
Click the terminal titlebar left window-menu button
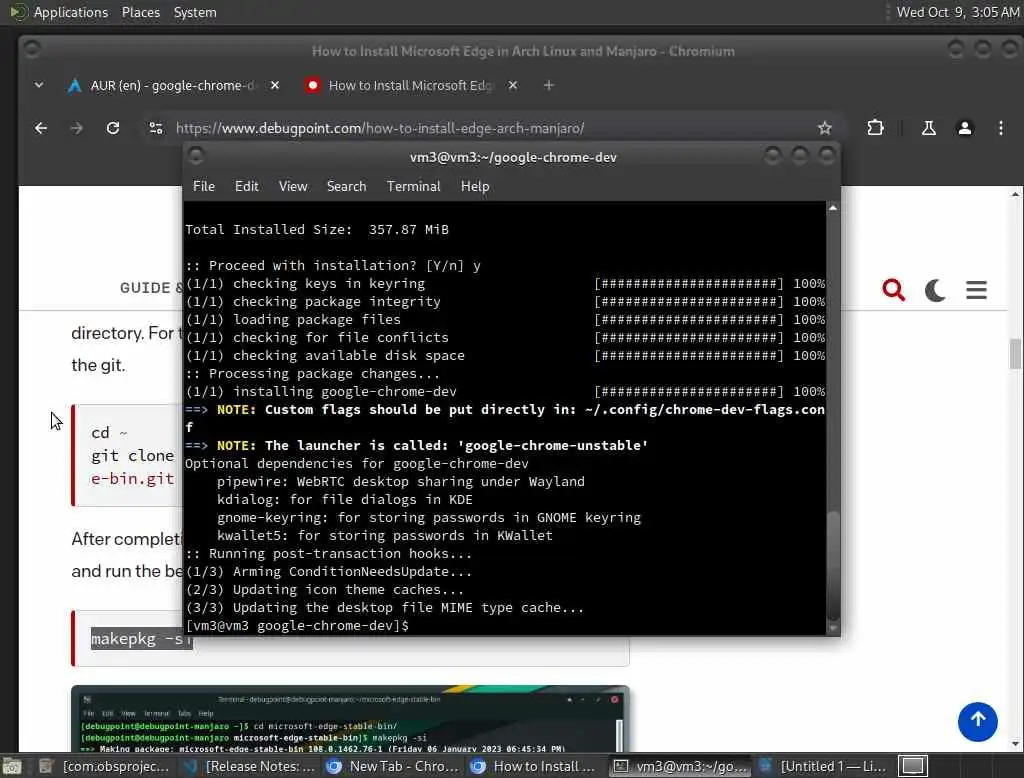point(195,156)
